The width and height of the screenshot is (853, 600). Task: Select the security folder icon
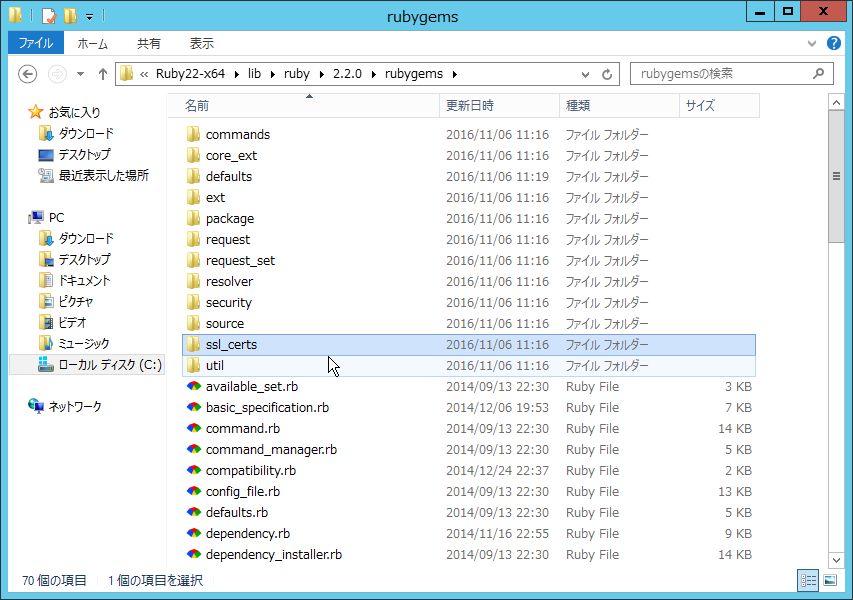point(193,302)
